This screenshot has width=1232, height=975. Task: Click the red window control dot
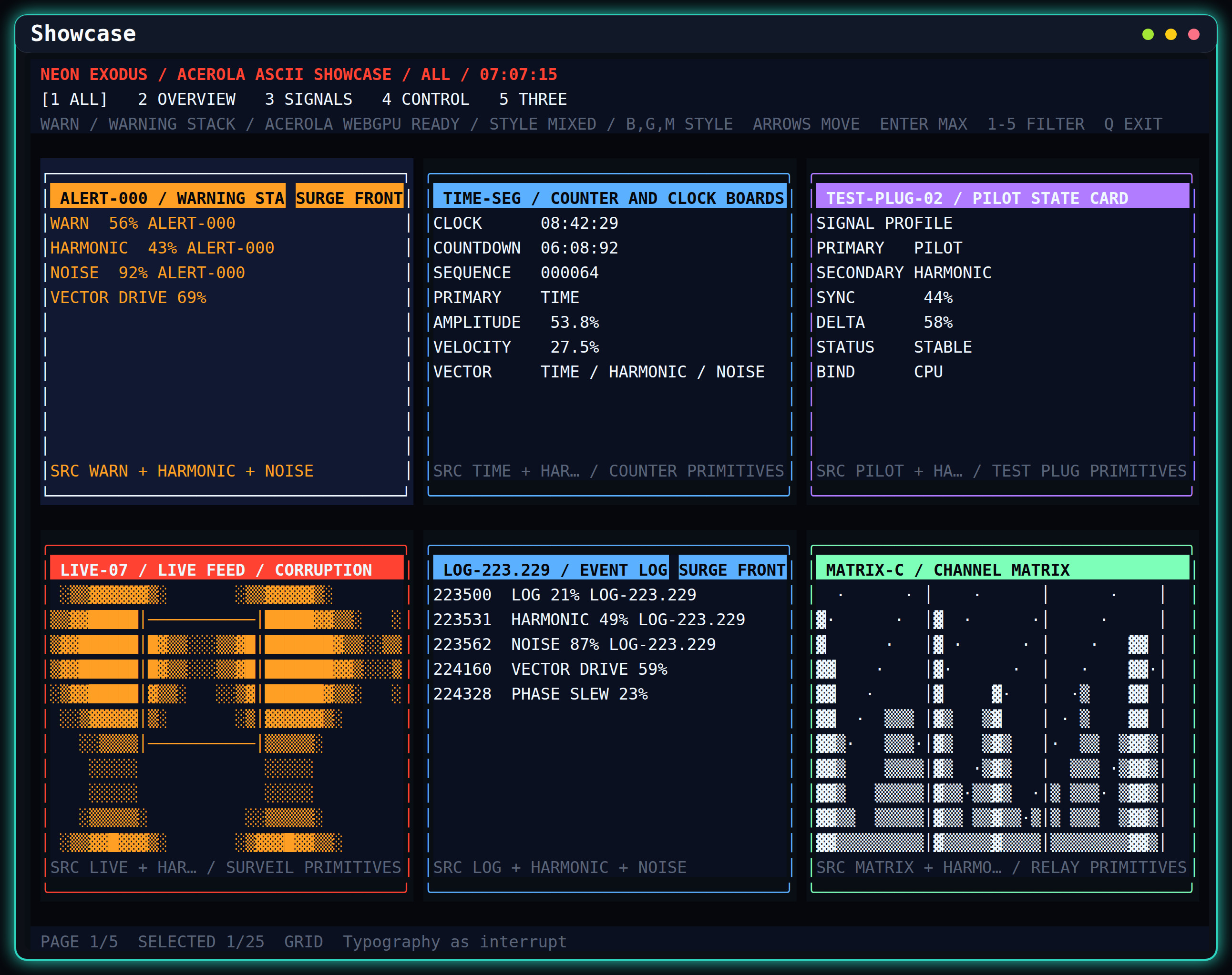(1193, 34)
